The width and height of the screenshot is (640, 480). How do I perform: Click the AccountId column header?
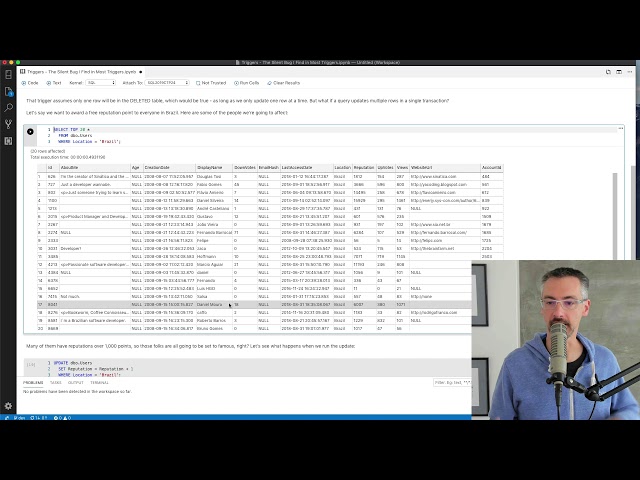coord(491,168)
